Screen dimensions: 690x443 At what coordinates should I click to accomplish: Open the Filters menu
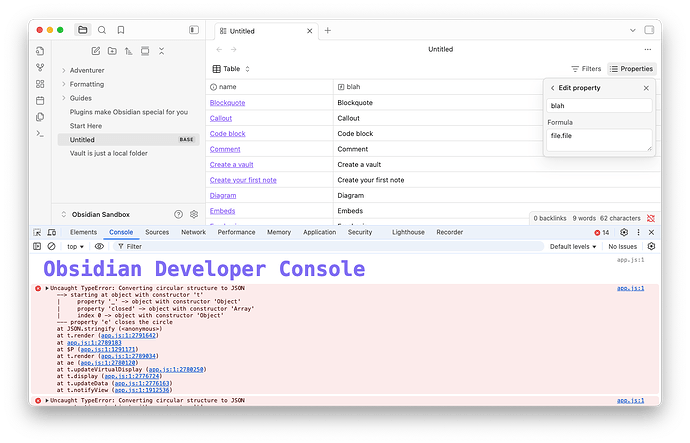click(586, 69)
